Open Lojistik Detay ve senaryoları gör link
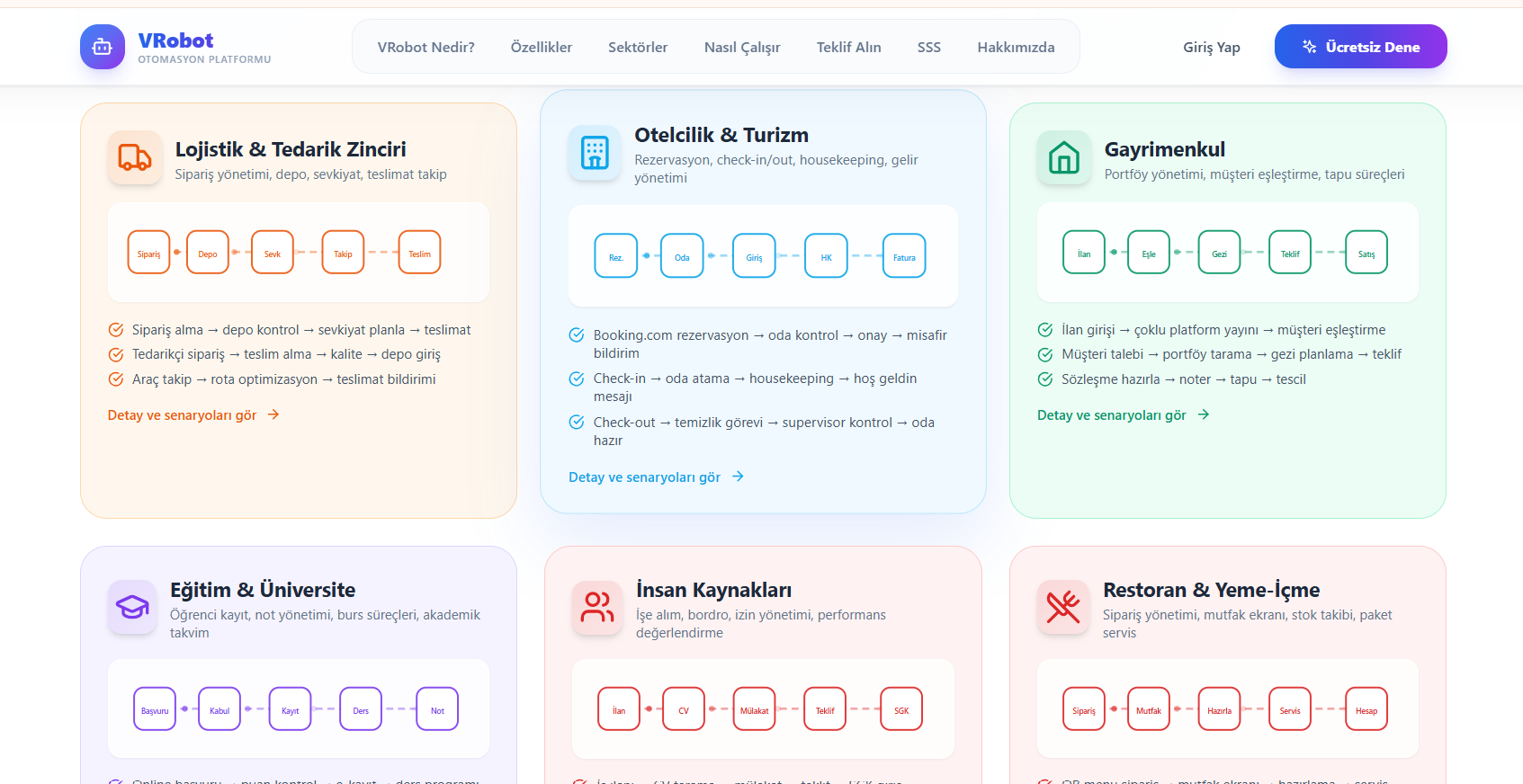The height and width of the screenshot is (784, 1523). pos(193,415)
